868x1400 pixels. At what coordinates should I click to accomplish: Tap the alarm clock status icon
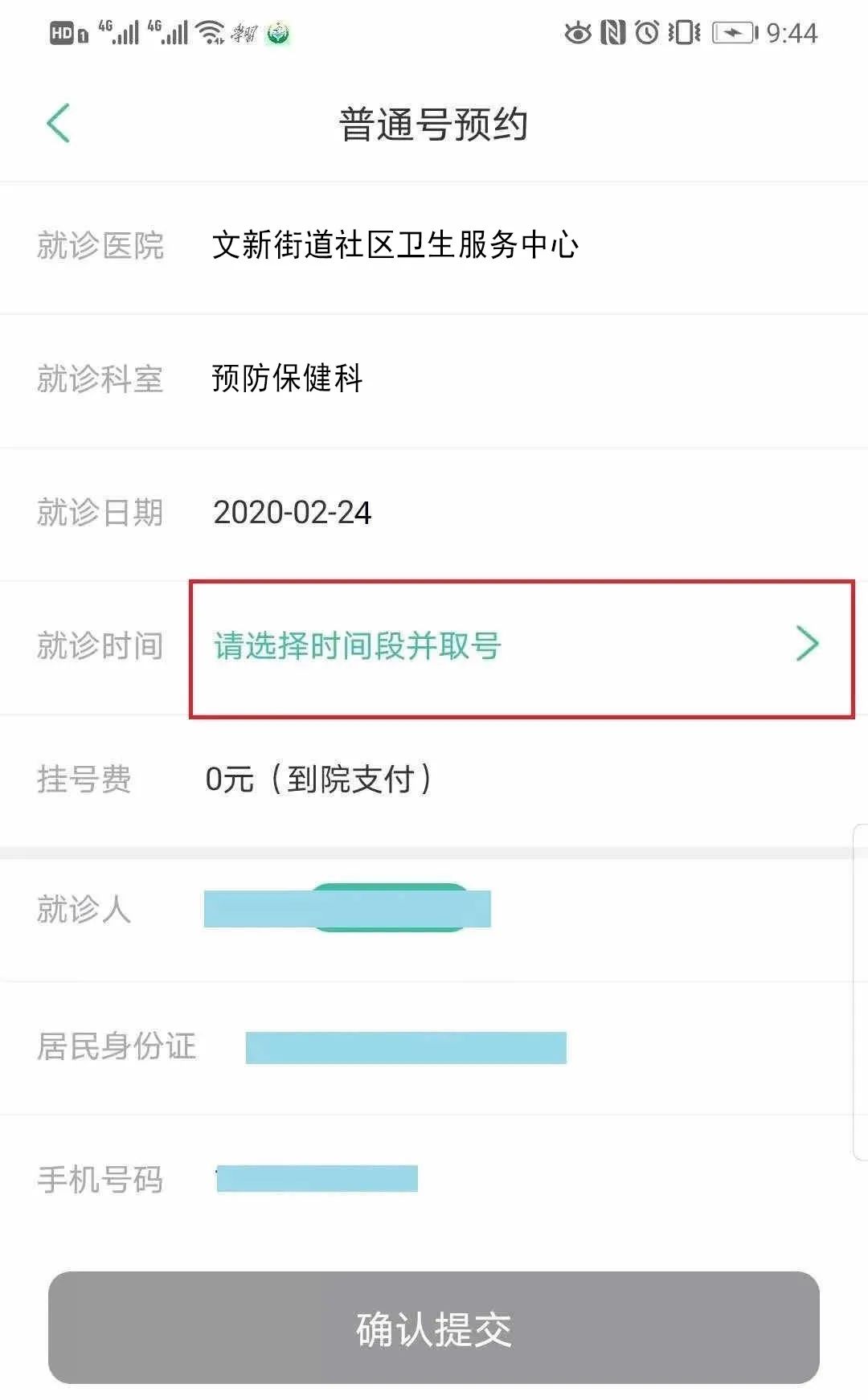[647, 33]
